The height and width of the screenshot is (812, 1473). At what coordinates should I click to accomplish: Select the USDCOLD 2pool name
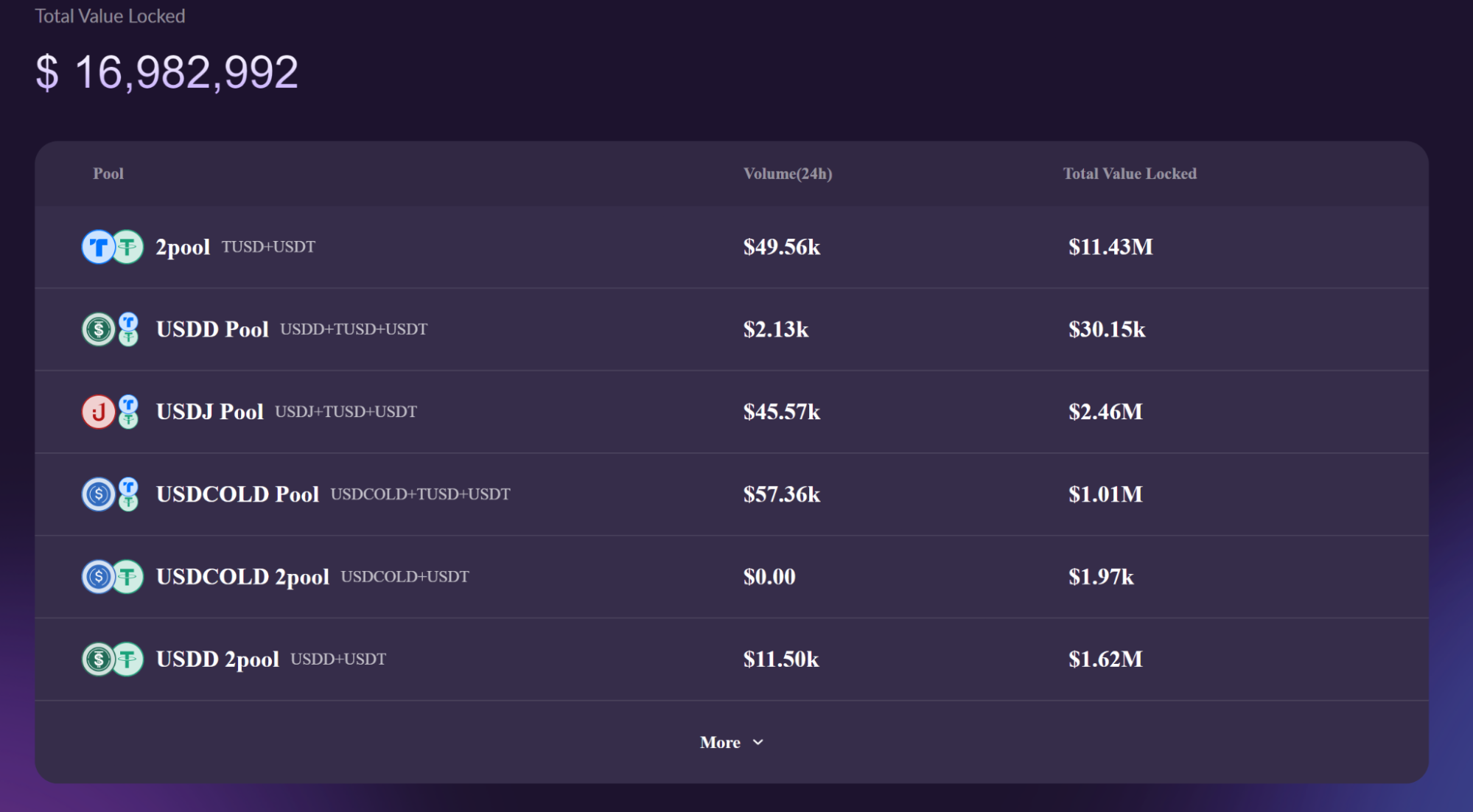click(242, 577)
